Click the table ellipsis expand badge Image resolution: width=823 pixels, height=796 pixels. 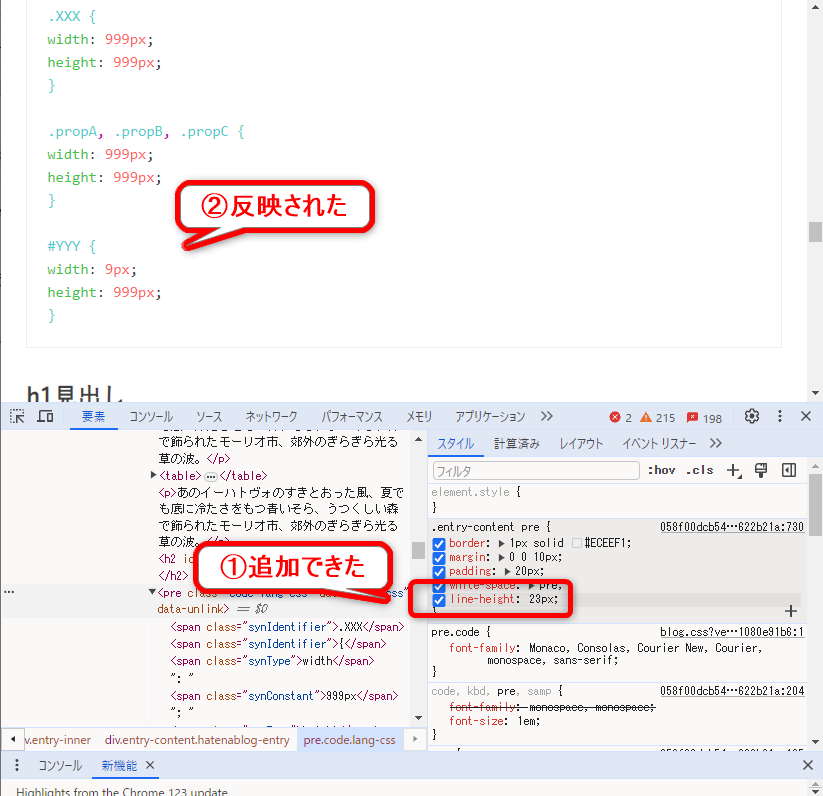point(210,476)
